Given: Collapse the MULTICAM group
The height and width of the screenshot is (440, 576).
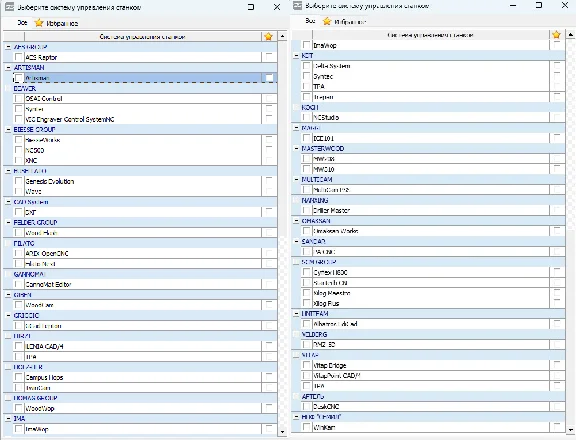Looking at the screenshot, I should pyautogui.click(x=296, y=179).
